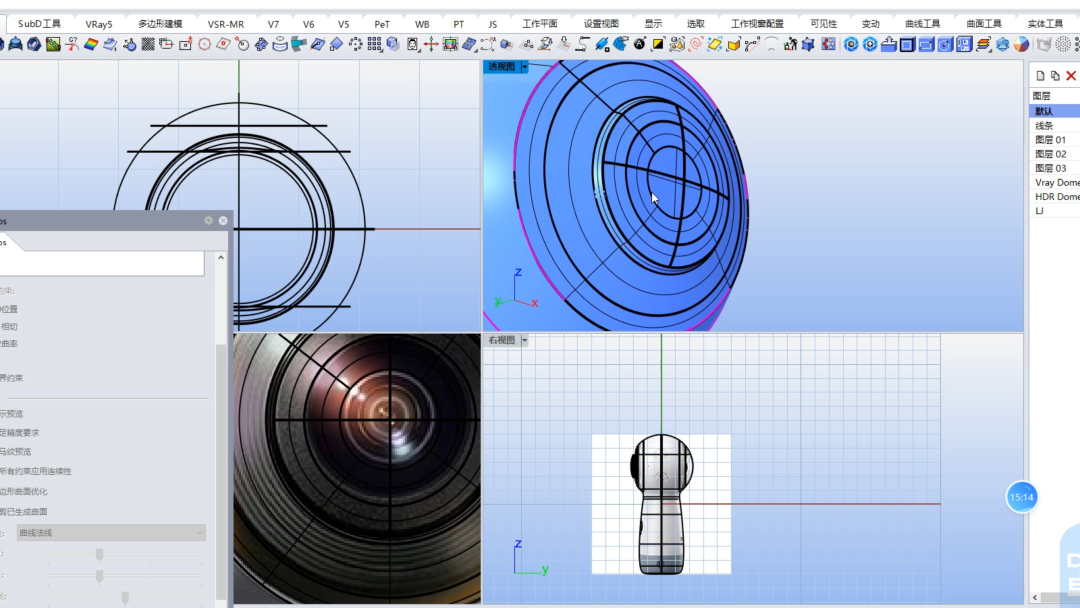This screenshot has height=608, width=1080.
Task: Switch to the SubD工具 toolbar tab
Action: (x=39, y=23)
